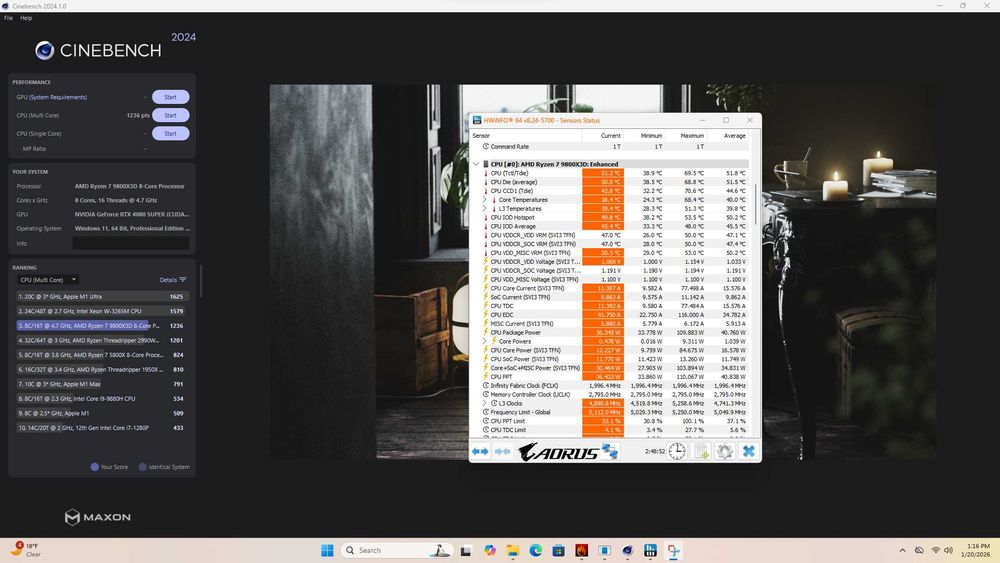The image size is (1000, 563).
Task: Click the HWiNFO sensor list scrollbar
Action: point(756,205)
